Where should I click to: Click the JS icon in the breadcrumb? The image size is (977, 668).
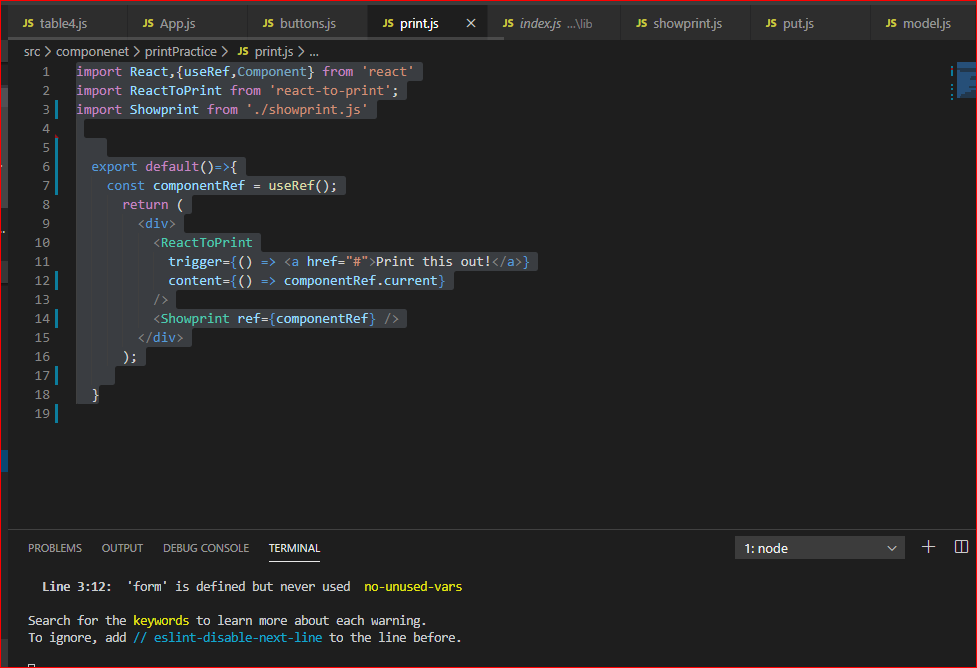(243, 51)
